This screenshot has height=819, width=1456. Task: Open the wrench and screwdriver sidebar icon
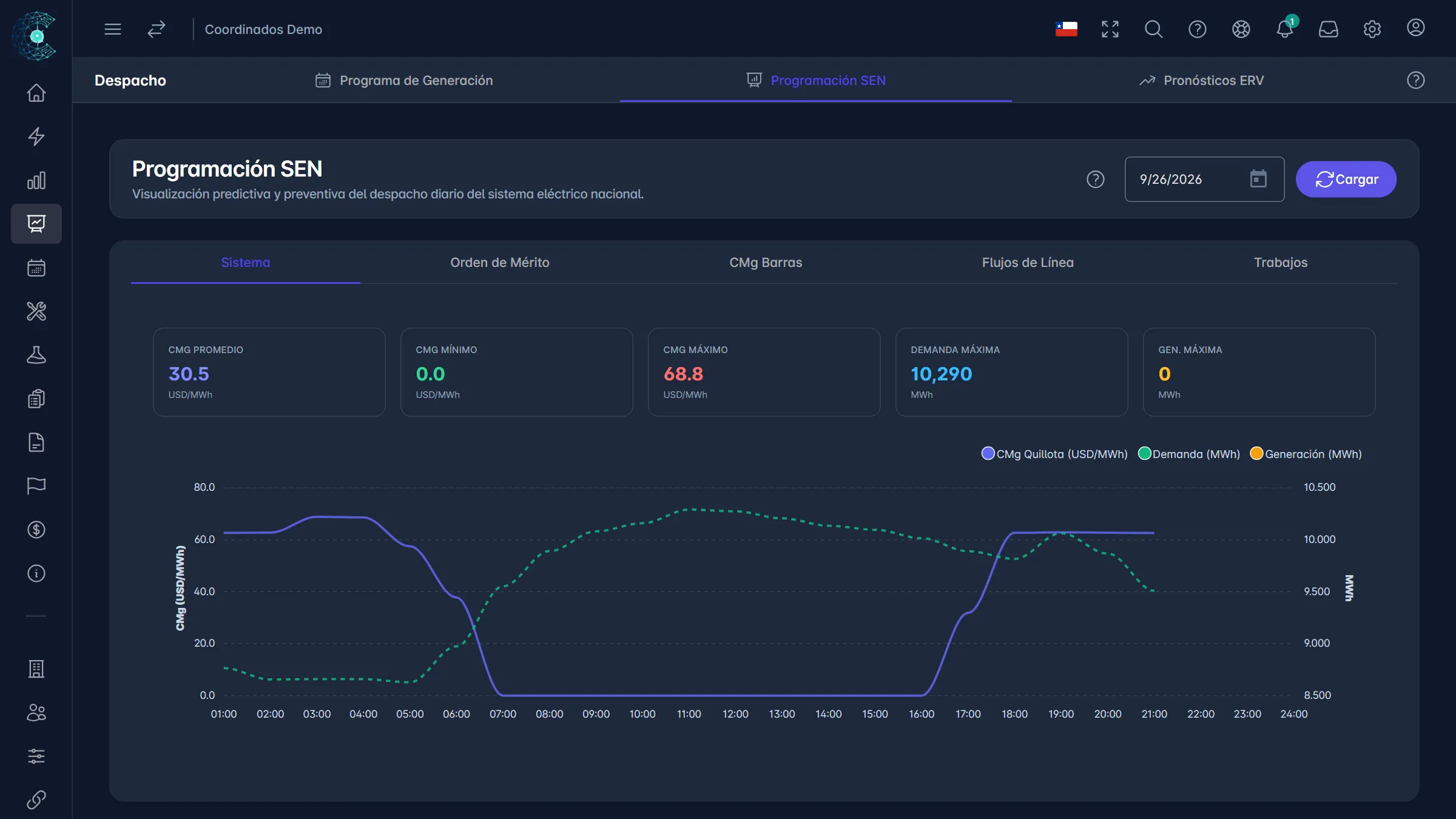tap(36, 311)
